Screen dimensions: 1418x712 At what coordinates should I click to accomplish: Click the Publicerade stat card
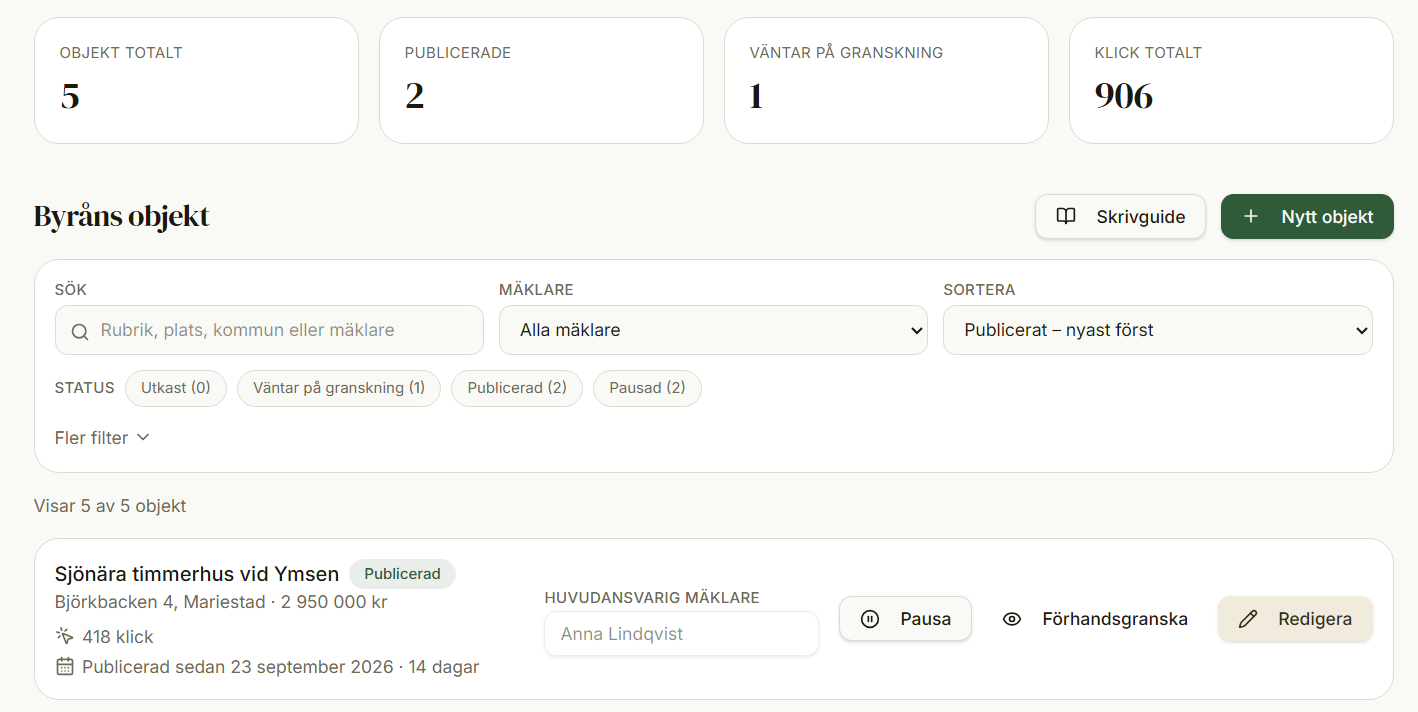[541, 80]
